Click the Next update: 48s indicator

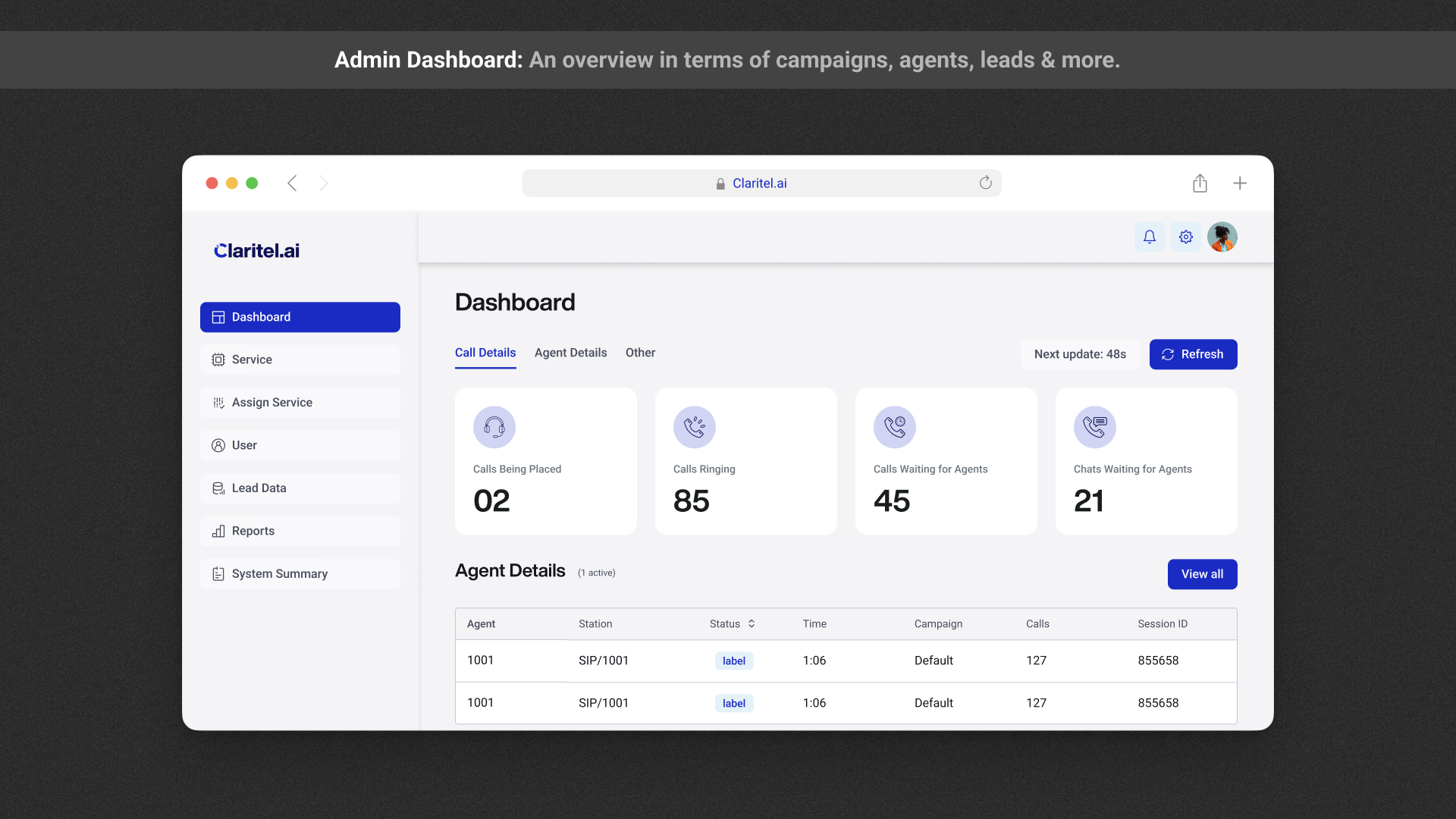1080,354
